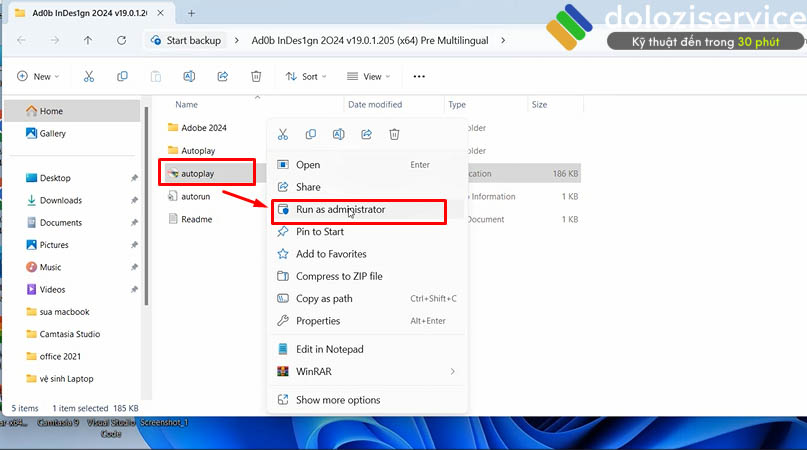The width and height of the screenshot is (807, 450).
Task: Click the navigation pane scrollbar
Action: pyautogui.click(x=146, y=206)
